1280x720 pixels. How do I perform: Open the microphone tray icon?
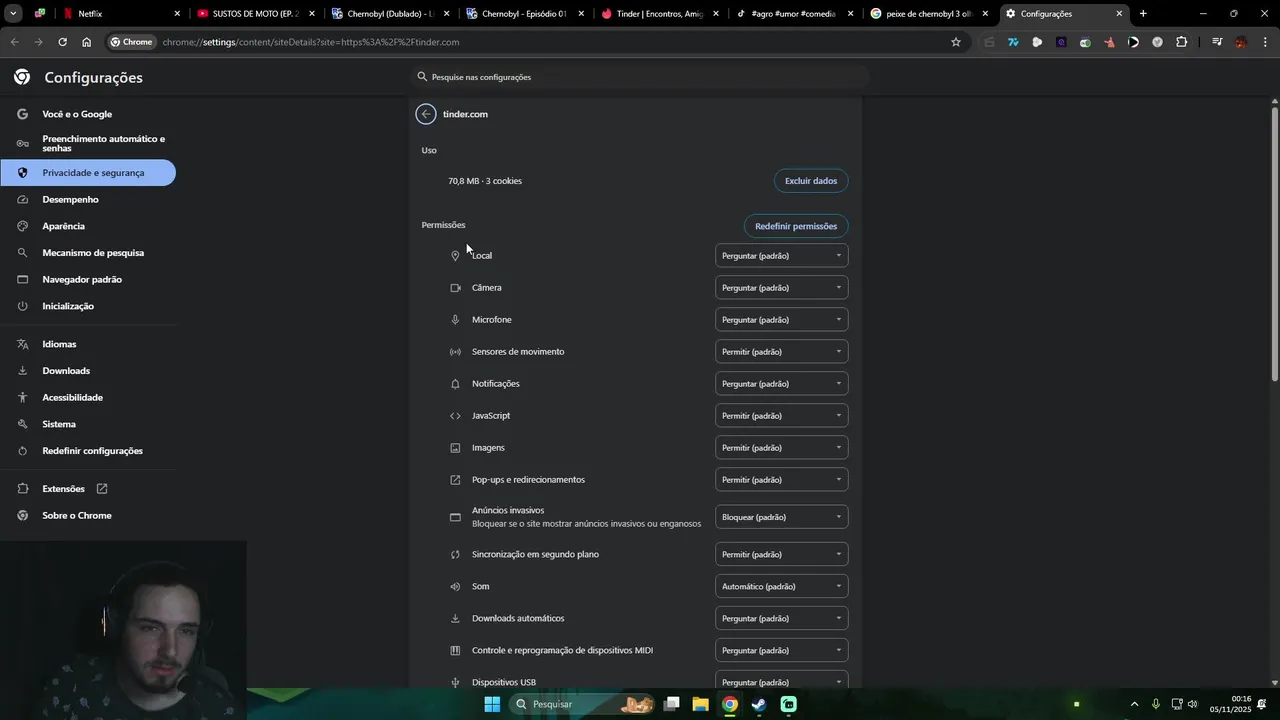1155,704
